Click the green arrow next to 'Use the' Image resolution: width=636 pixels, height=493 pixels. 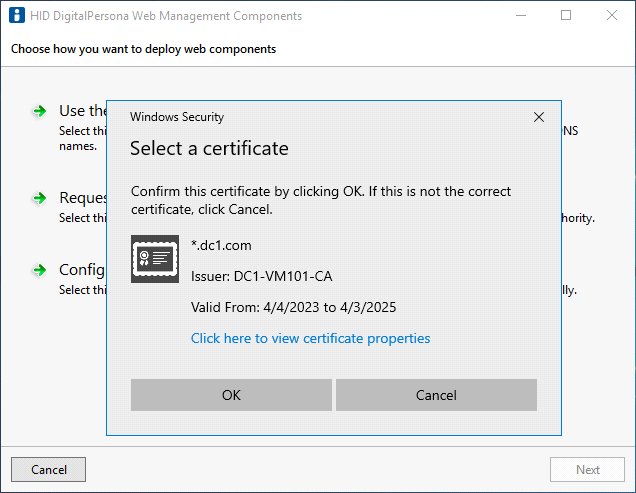(39, 111)
